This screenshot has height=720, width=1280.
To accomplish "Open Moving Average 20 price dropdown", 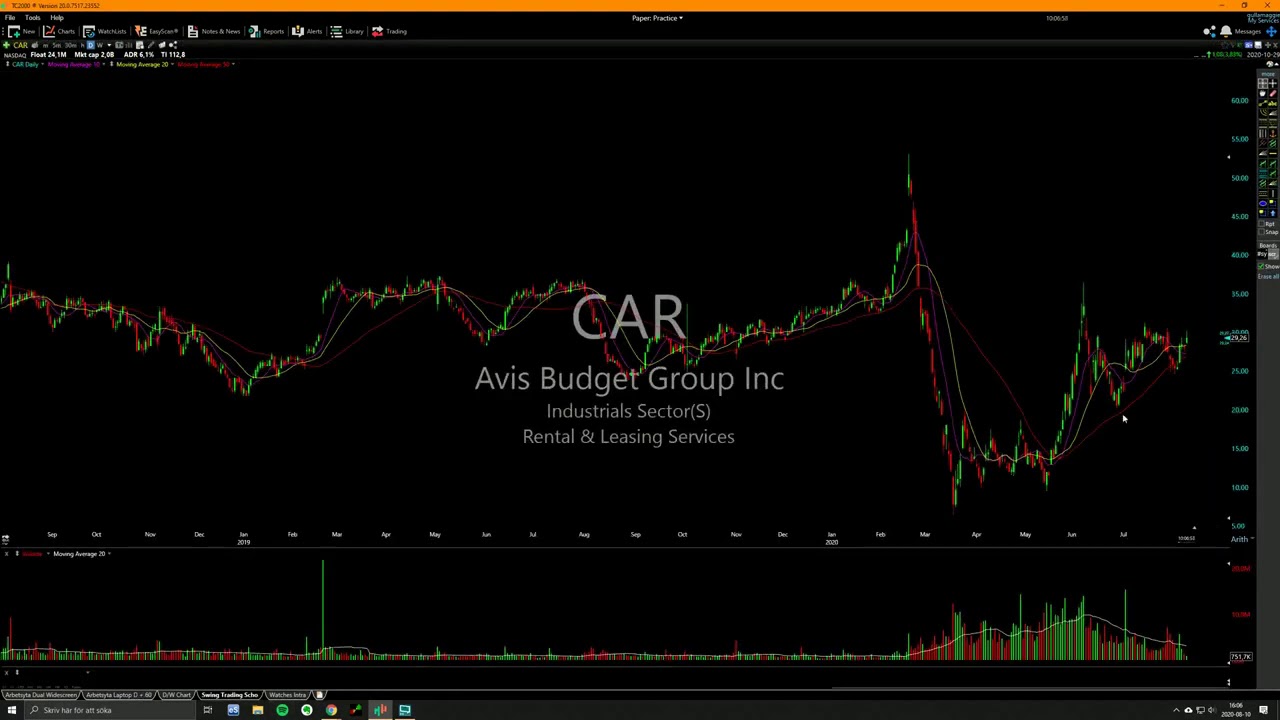I will [172, 65].
